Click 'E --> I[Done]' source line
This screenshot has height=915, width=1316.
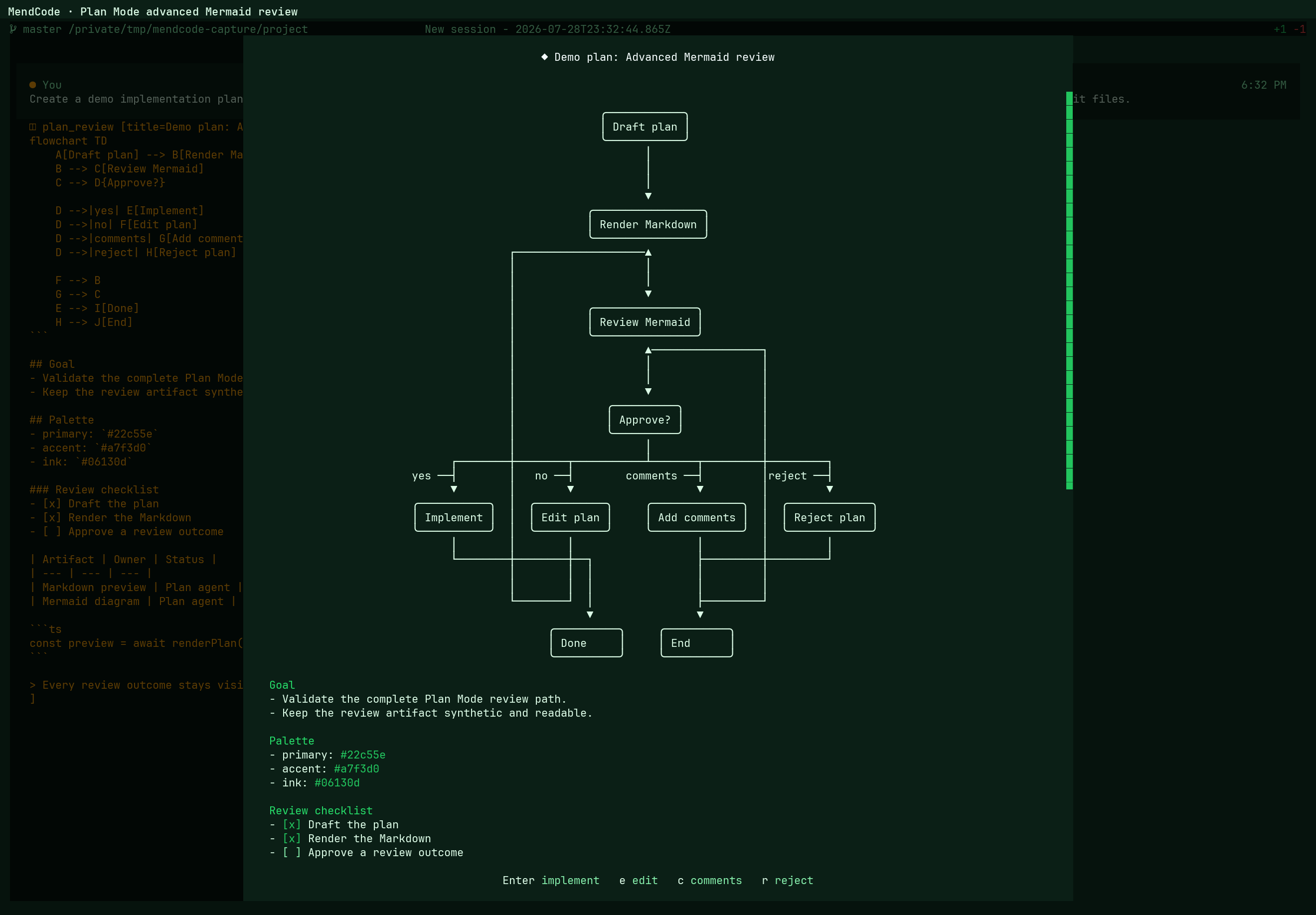point(97,308)
